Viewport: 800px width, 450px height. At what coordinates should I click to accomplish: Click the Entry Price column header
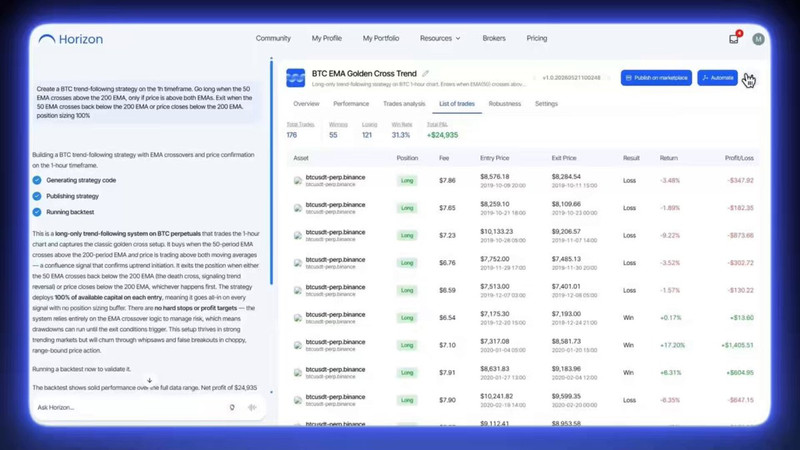tap(494, 158)
